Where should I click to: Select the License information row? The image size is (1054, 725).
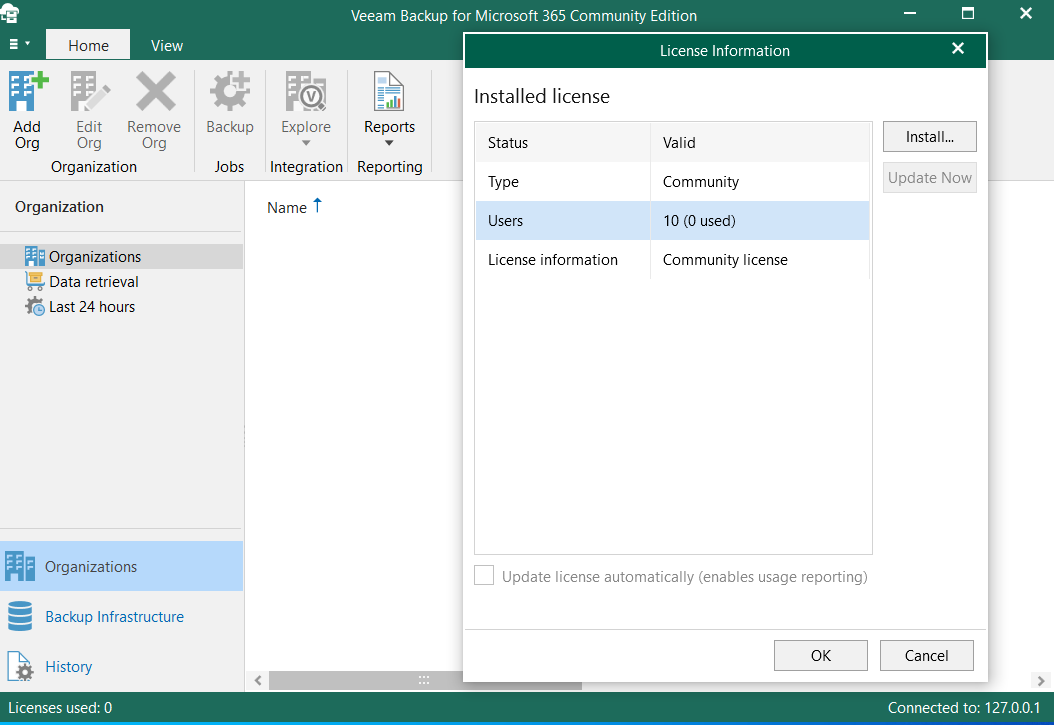click(672, 260)
